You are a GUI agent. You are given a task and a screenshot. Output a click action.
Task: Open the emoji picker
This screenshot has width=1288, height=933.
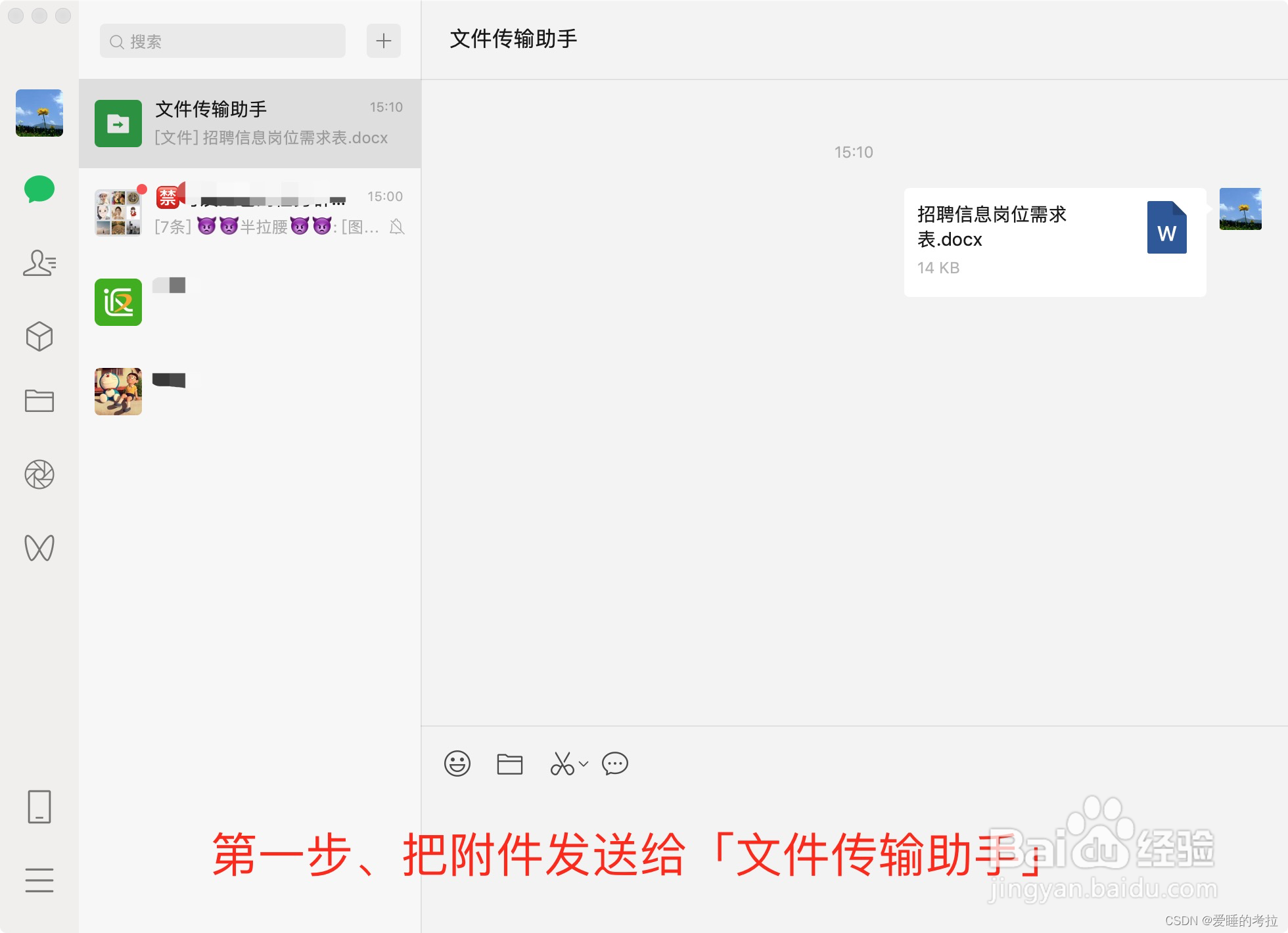point(457,763)
